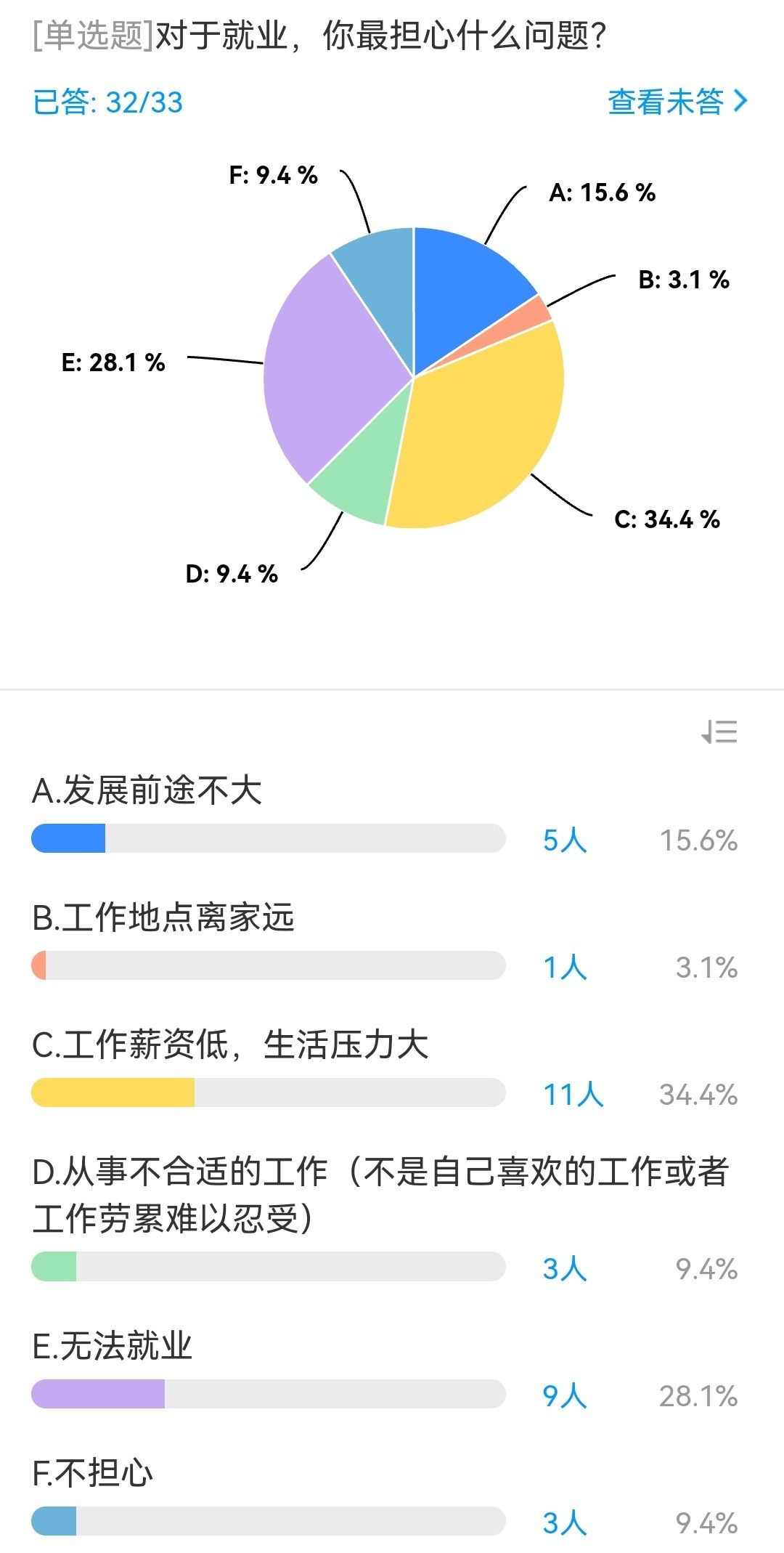Viewport: 784px width, 1553px height.
Task: Open the 11人 respondents count
Action: [573, 1094]
